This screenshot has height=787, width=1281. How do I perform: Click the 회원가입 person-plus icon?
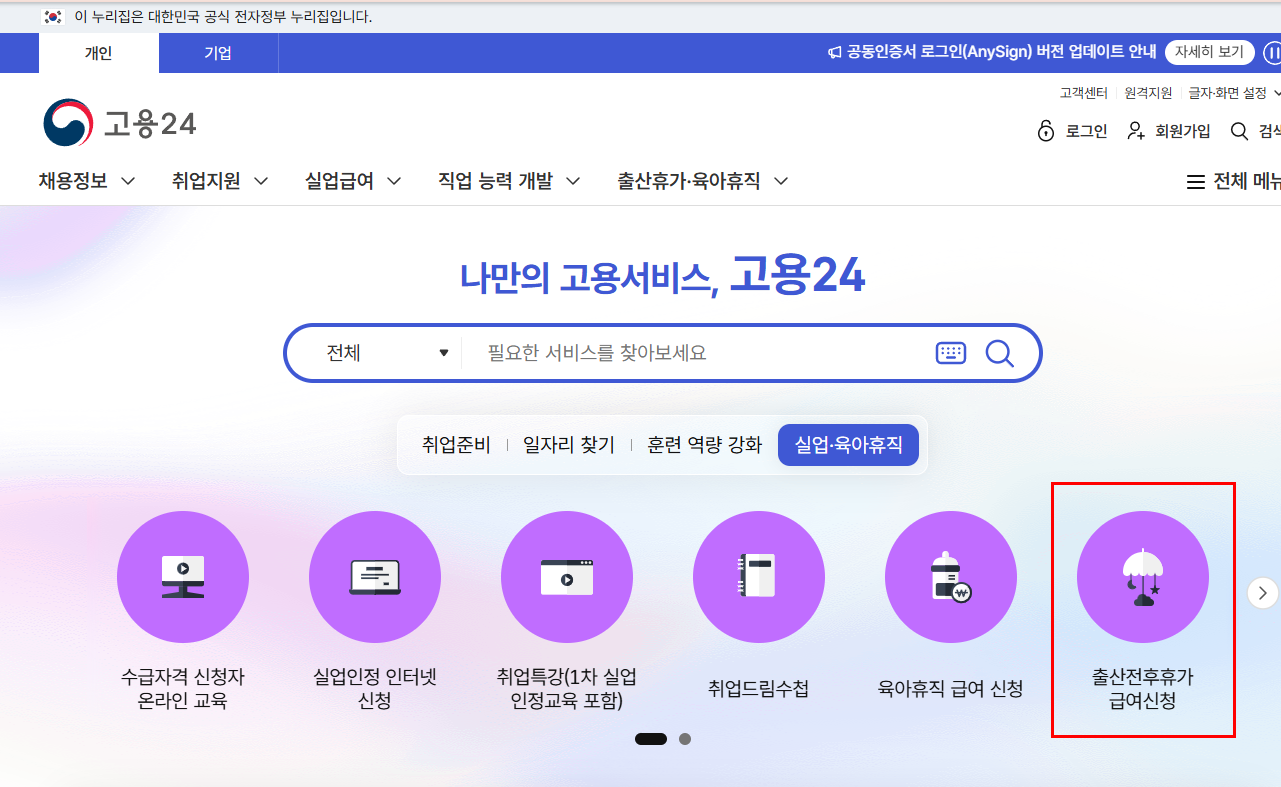1136,131
